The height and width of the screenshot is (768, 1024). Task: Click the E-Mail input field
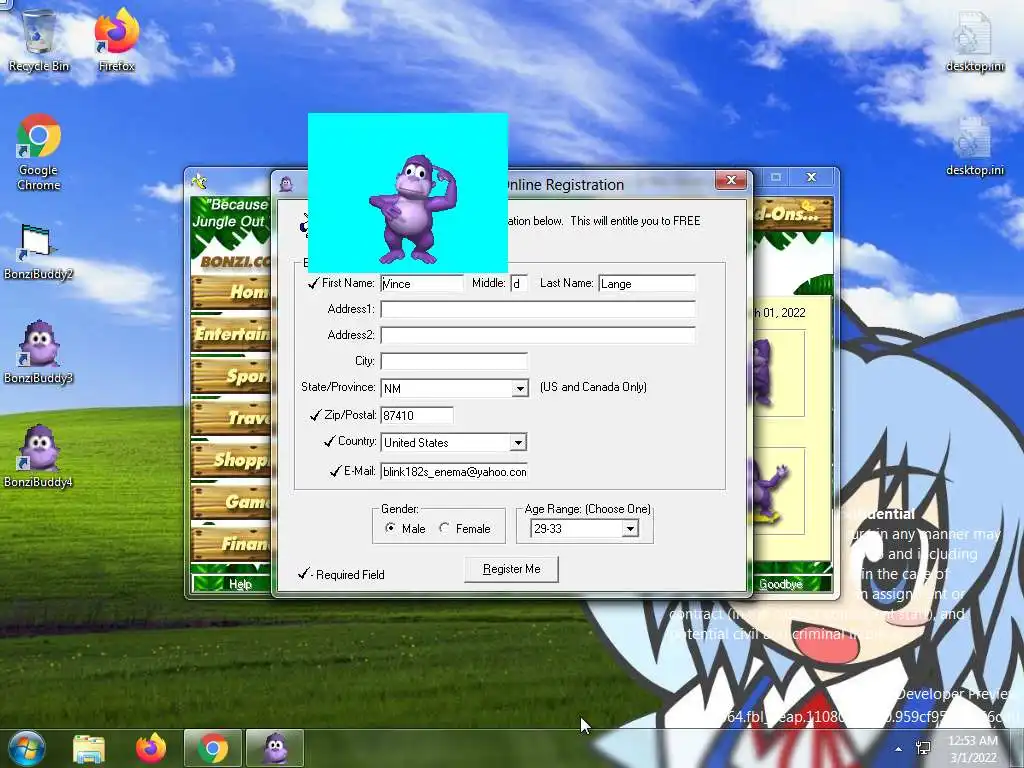click(454, 472)
